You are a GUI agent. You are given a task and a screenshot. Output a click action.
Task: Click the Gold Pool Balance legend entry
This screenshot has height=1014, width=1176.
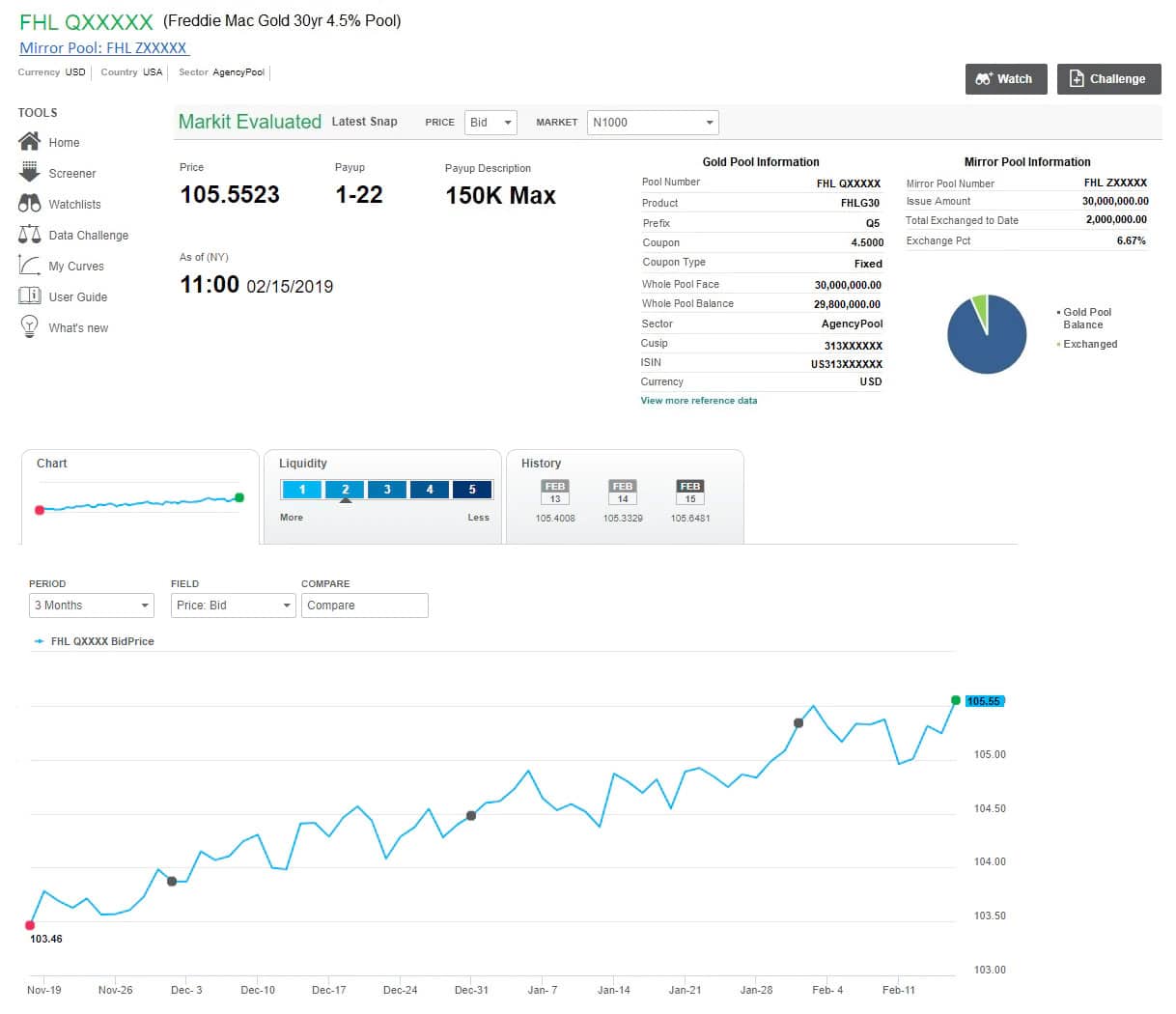1085,319
